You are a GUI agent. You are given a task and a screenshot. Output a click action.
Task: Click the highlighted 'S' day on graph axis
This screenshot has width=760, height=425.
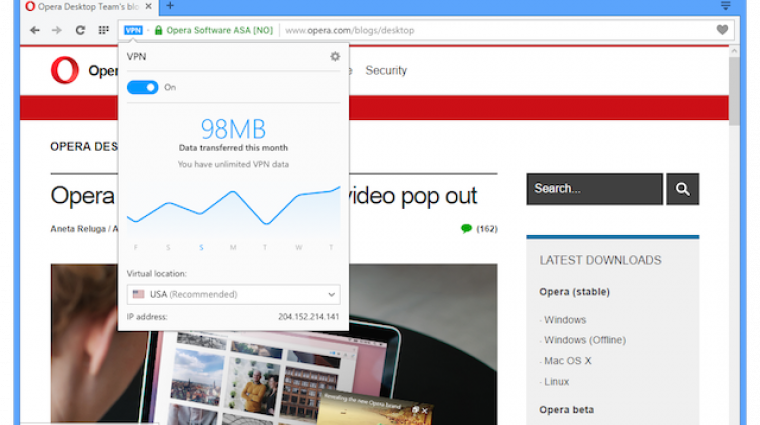coord(201,248)
